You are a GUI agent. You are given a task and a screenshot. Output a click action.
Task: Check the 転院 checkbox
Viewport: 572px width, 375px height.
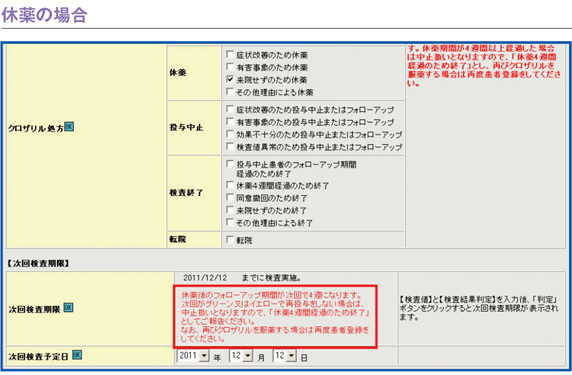pos(230,240)
